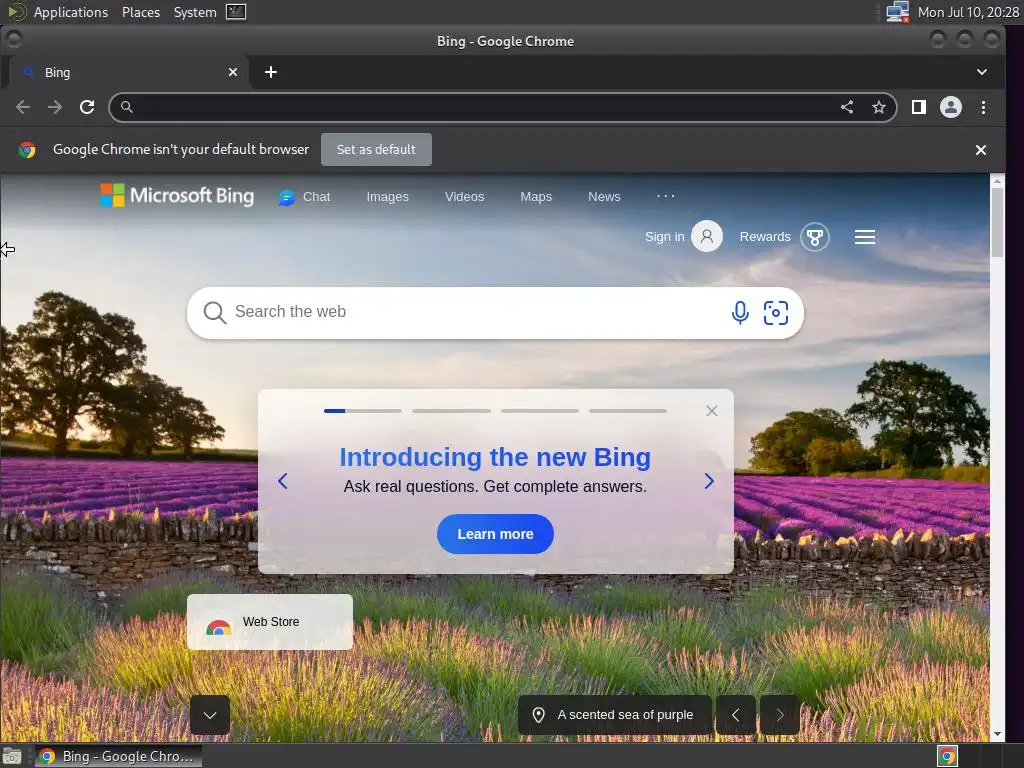The image size is (1024, 768).
Task: Click the Rewards trophy icon
Action: [815, 237]
